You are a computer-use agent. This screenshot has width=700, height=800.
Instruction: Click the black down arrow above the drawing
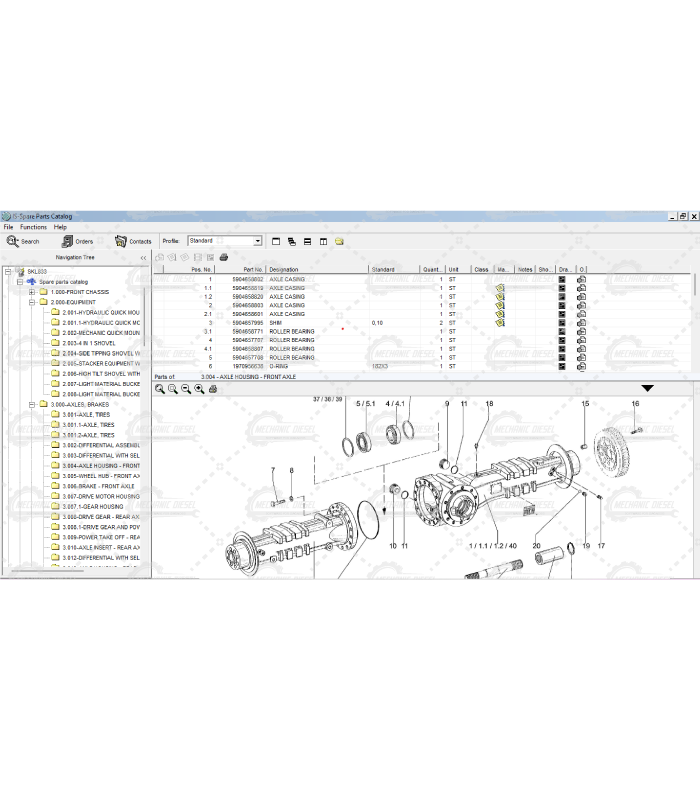(647, 388)
